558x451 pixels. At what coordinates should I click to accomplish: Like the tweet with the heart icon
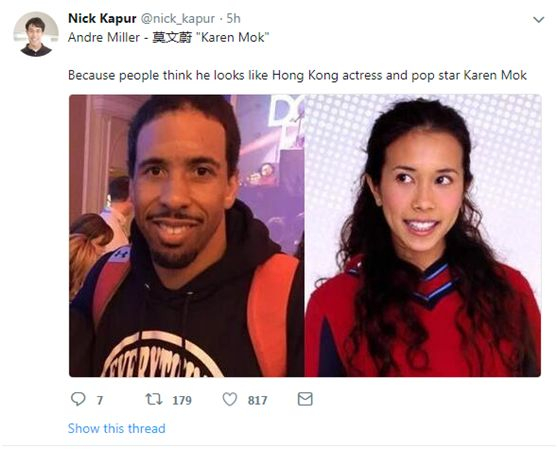[x=230, y=399]
